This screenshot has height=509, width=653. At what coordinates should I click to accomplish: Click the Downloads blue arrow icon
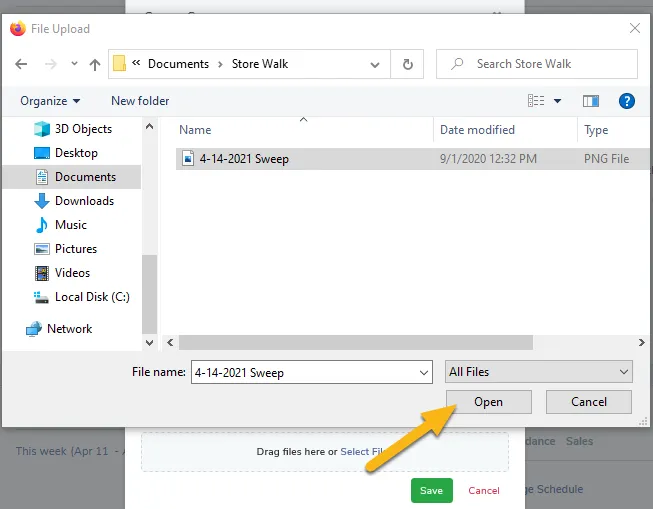pos(42,201)
